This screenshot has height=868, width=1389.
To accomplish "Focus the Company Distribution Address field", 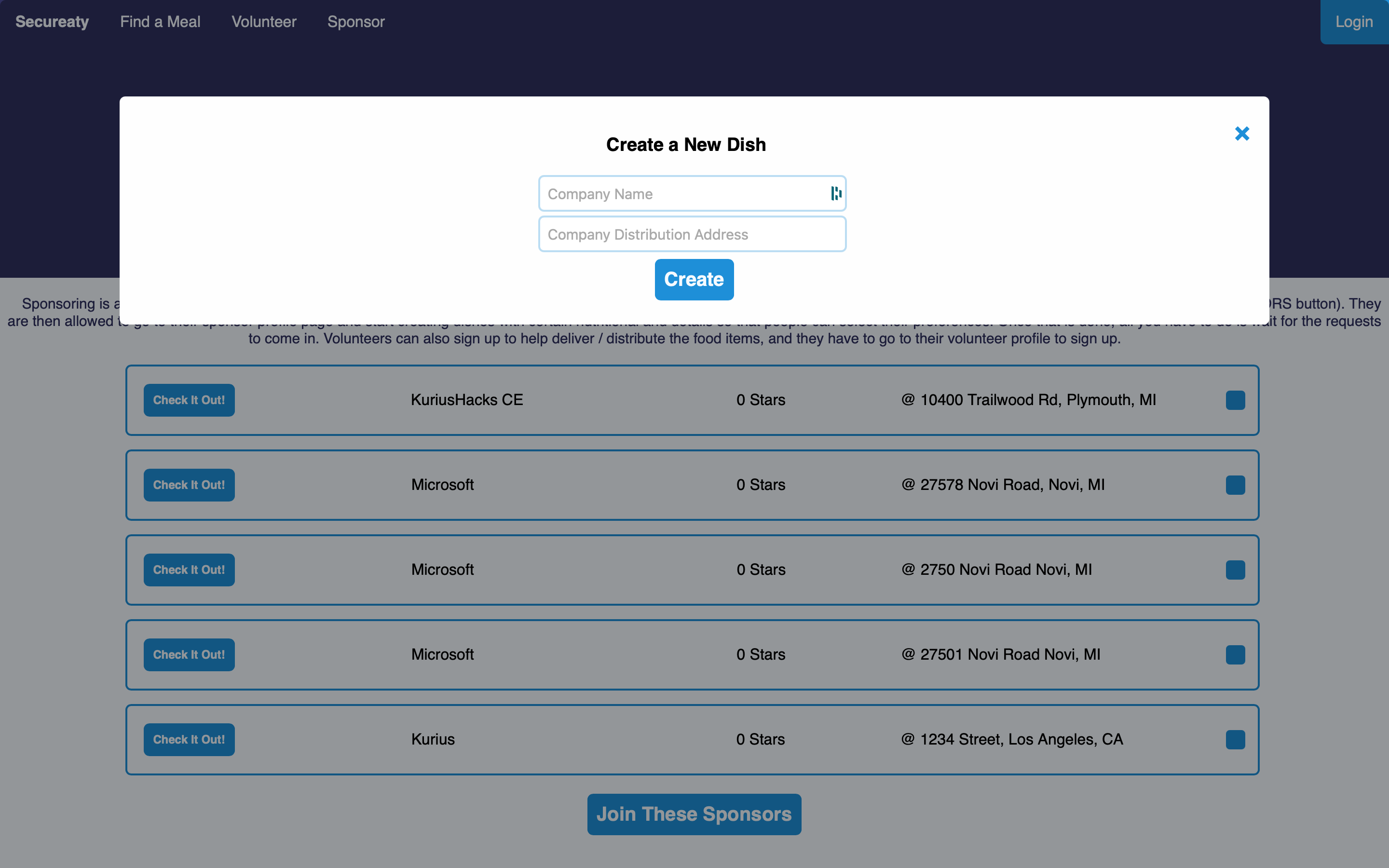I will [x=692, y=234].
